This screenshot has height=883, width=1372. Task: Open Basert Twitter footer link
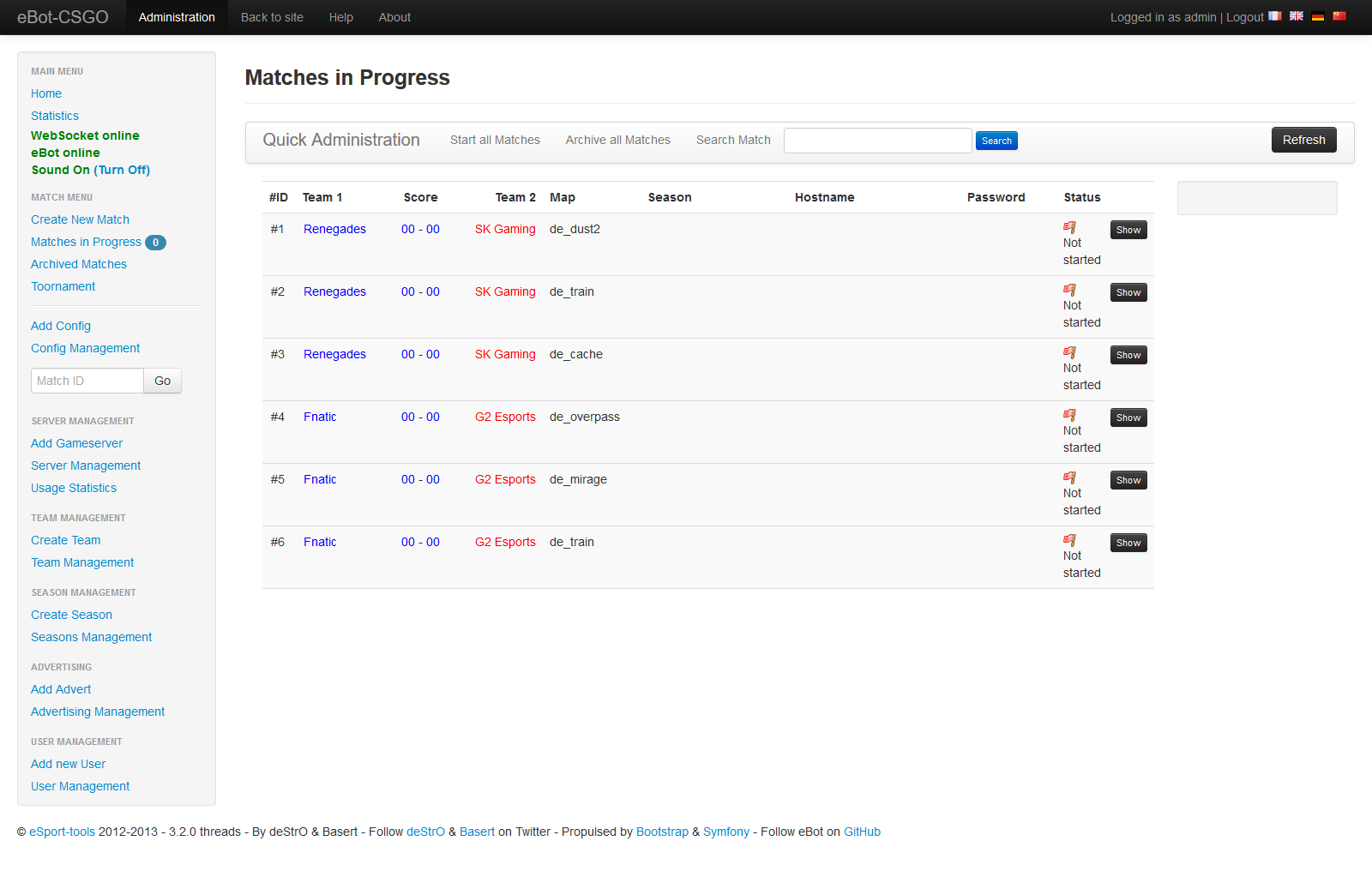coord(477,832)
